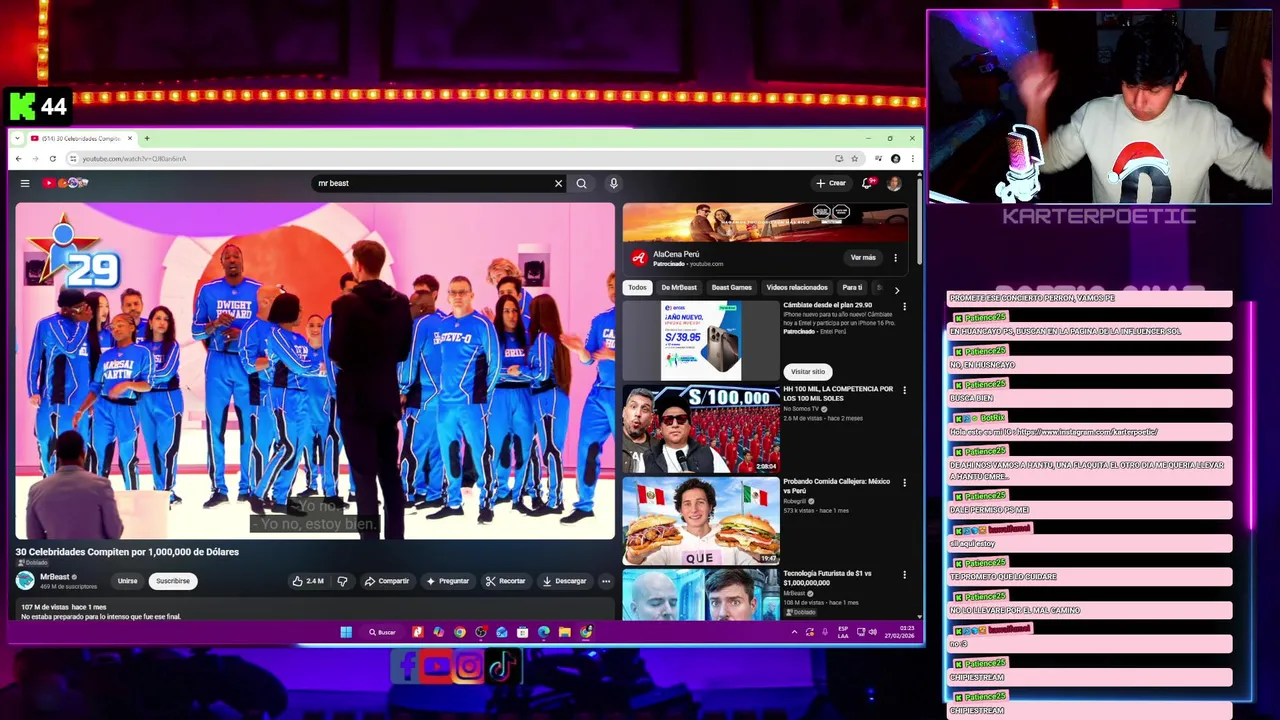Click the Descargar button

pos(564,581)
